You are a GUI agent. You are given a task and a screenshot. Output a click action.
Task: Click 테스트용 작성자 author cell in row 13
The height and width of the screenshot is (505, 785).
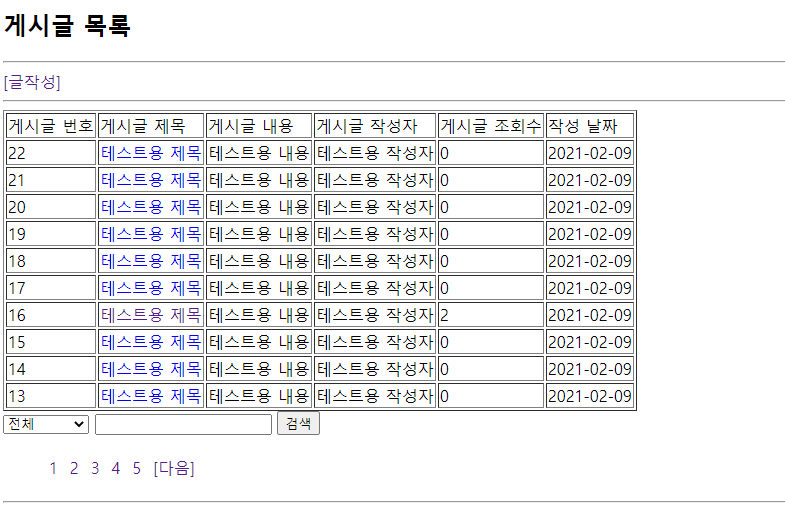point(375,396)
